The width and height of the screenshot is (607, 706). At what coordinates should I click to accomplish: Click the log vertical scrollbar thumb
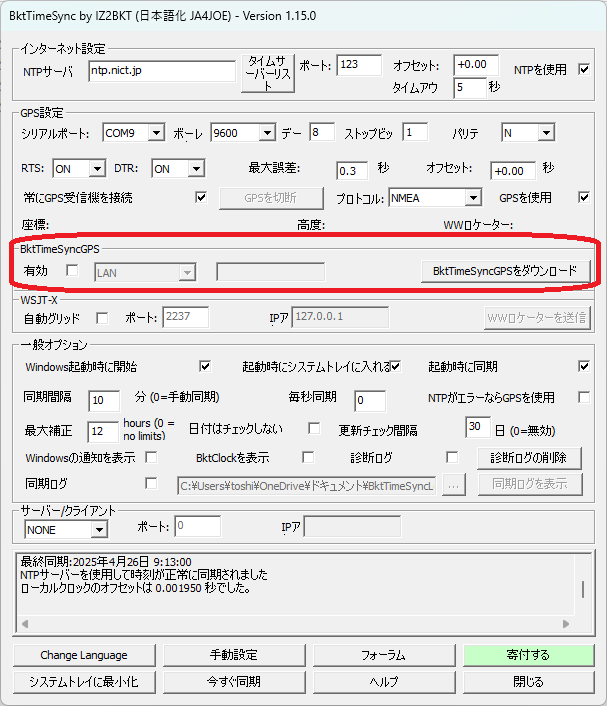(x=583, y=589)
